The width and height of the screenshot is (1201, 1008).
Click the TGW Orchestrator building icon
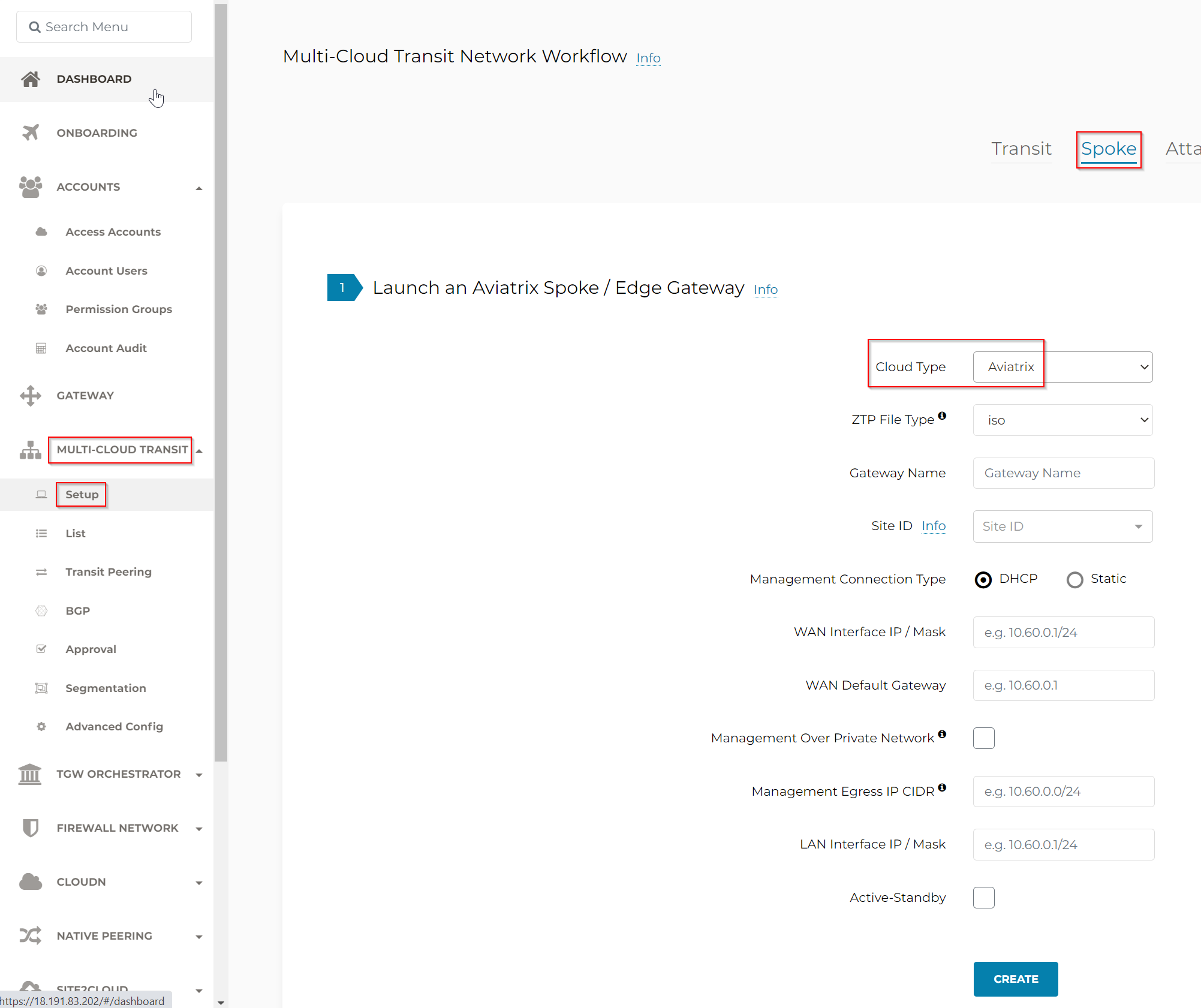coord(30,774)
